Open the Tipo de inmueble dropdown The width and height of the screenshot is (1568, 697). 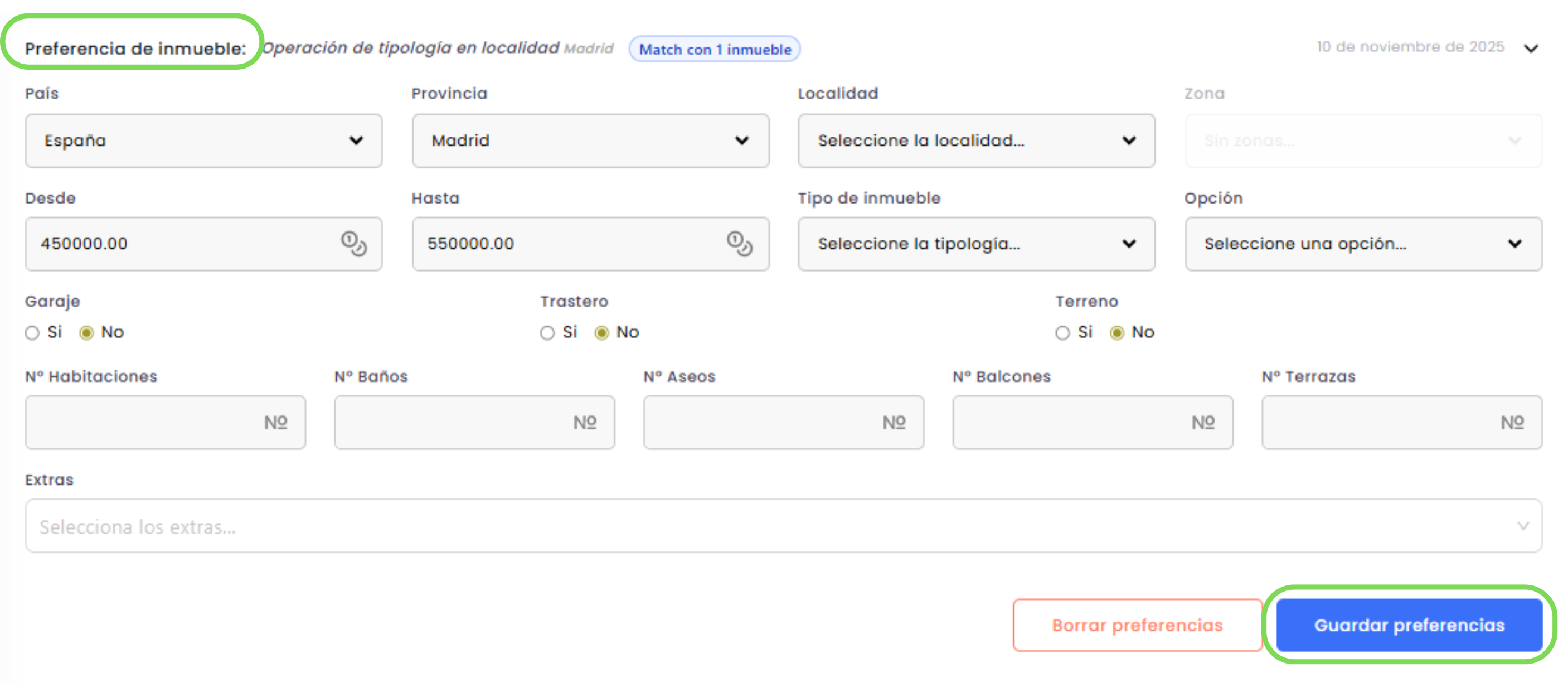pos(977,244)
